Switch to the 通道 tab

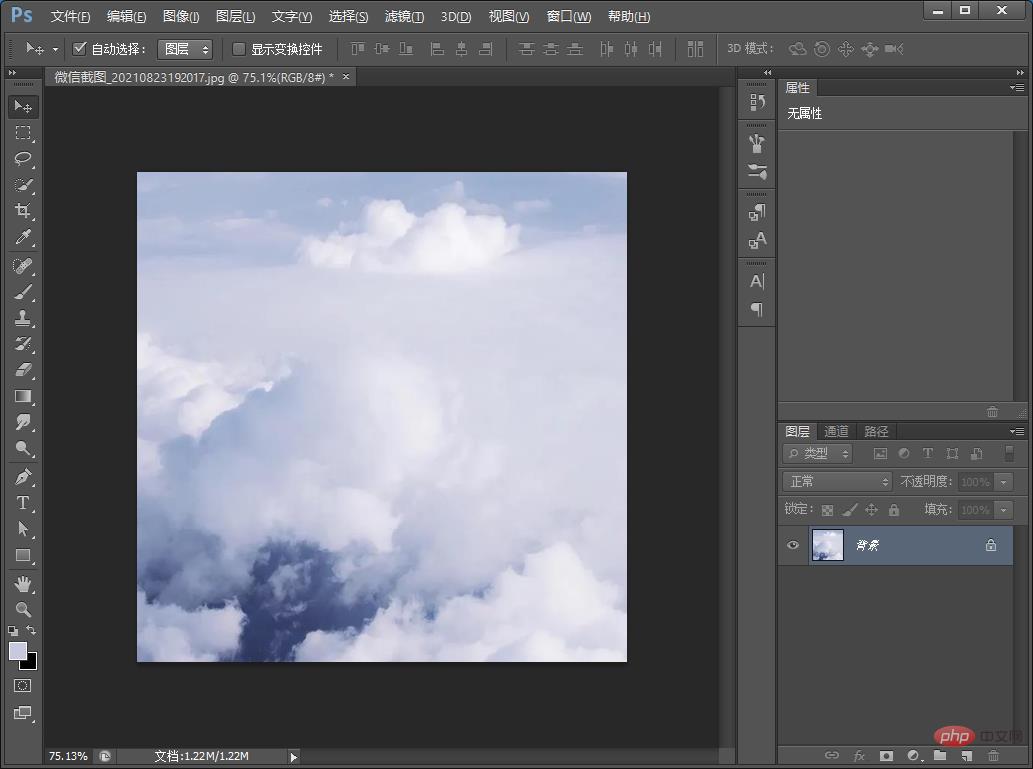836,432
